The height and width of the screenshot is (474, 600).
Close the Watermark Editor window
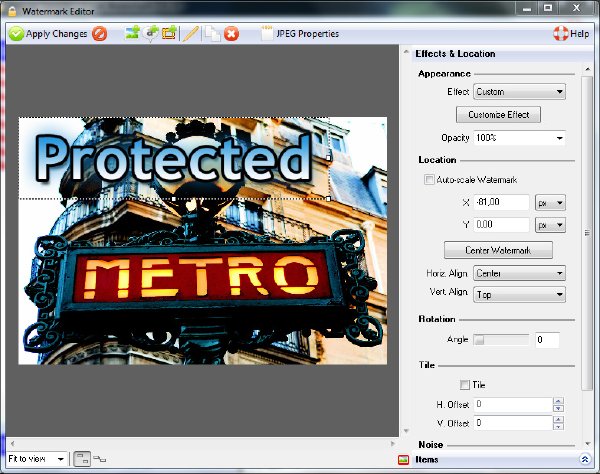tap(577, 8)
